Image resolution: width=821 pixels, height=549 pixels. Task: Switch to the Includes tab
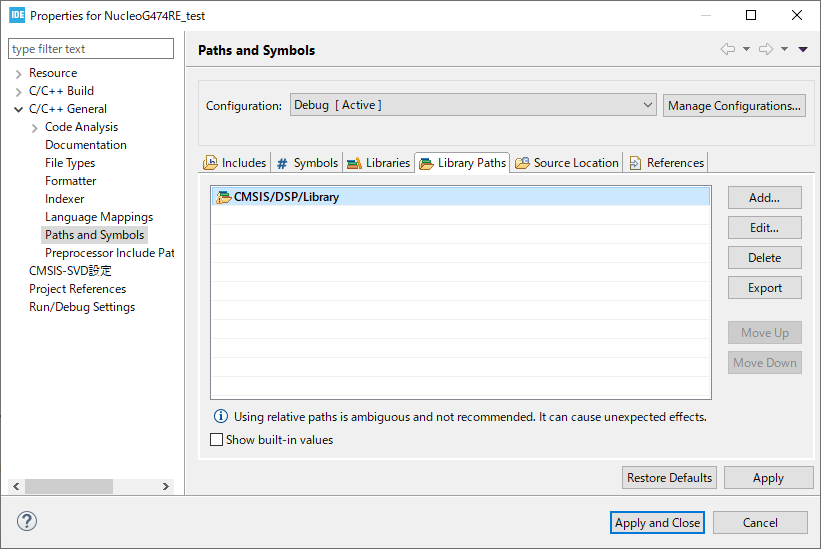point(235,163)
